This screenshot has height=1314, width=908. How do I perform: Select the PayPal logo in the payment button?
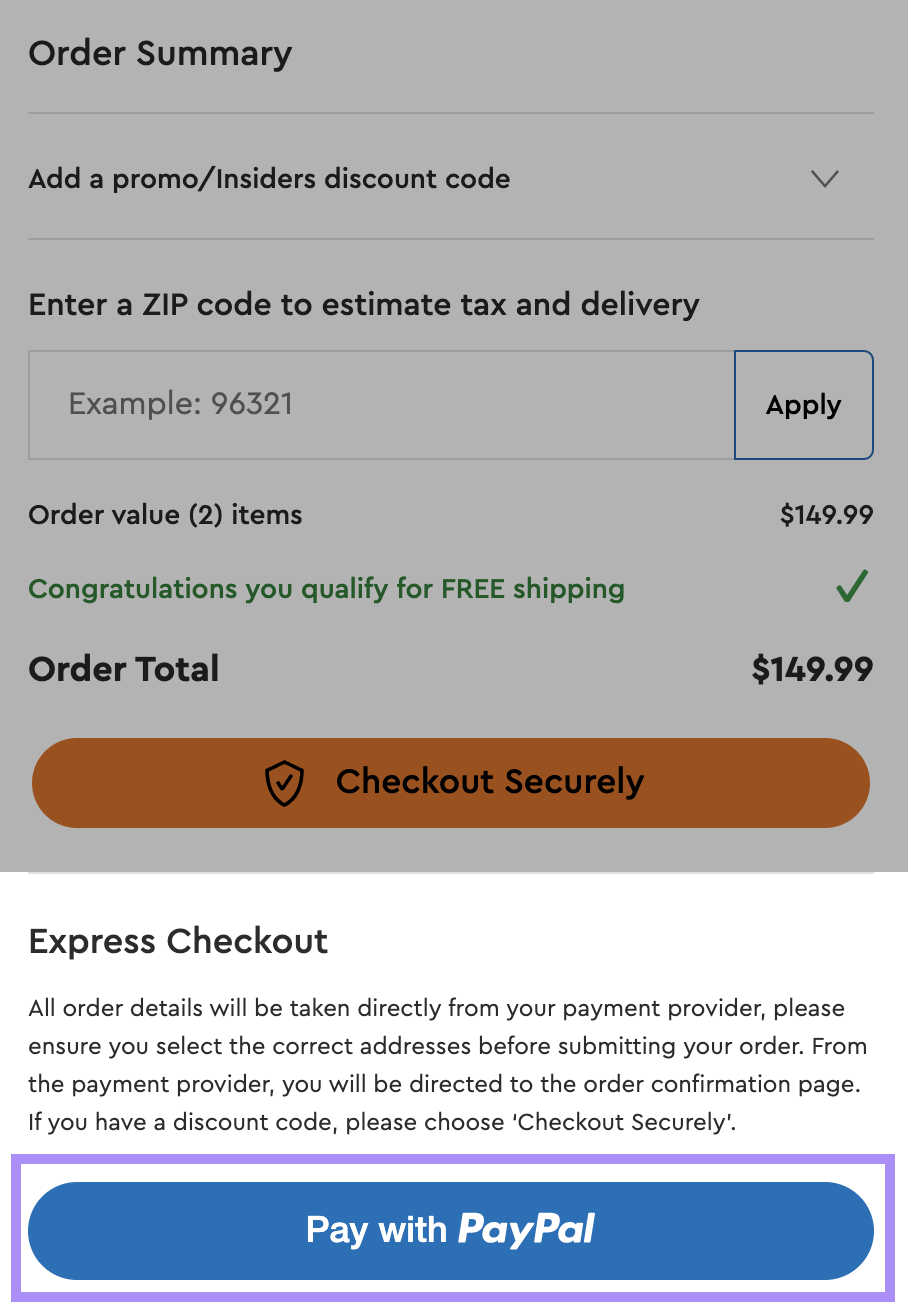tap(528, 1230)
